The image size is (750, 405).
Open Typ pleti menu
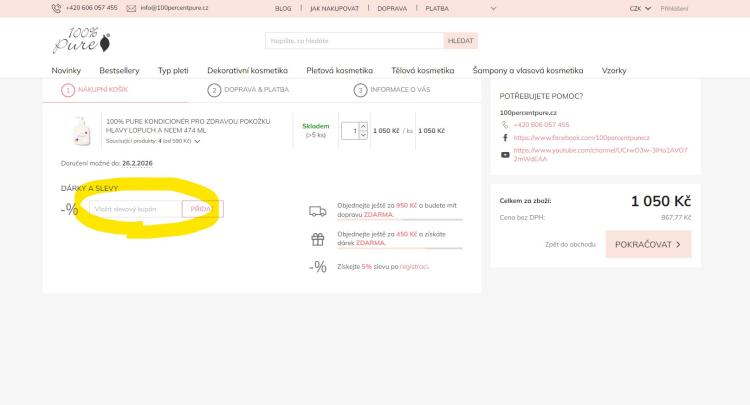[x=173, y=70]
